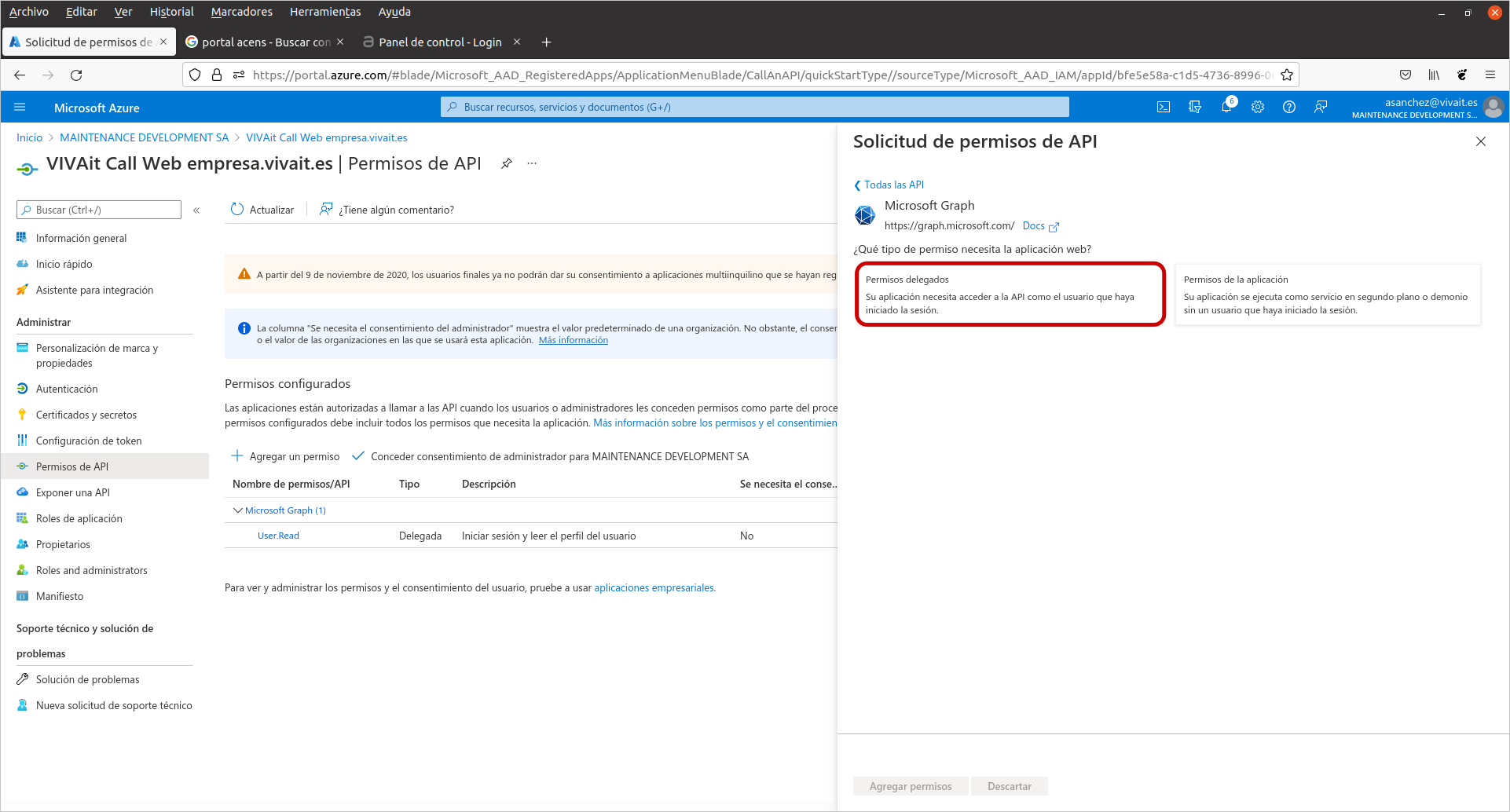Open the ellipsis menu next to the blade title
Screen dimensions: 1510x812
point(532,163)
